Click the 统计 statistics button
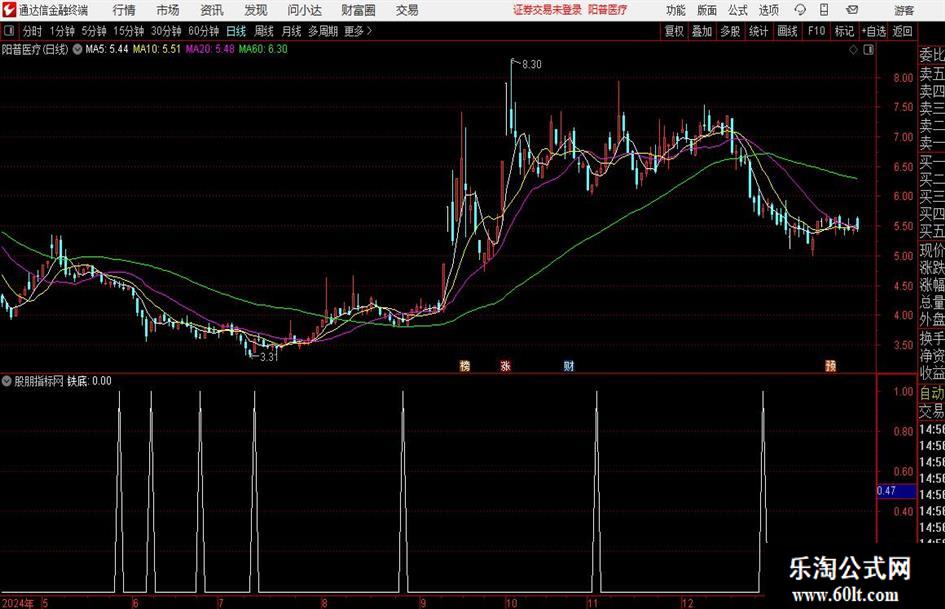 [758, 31]
